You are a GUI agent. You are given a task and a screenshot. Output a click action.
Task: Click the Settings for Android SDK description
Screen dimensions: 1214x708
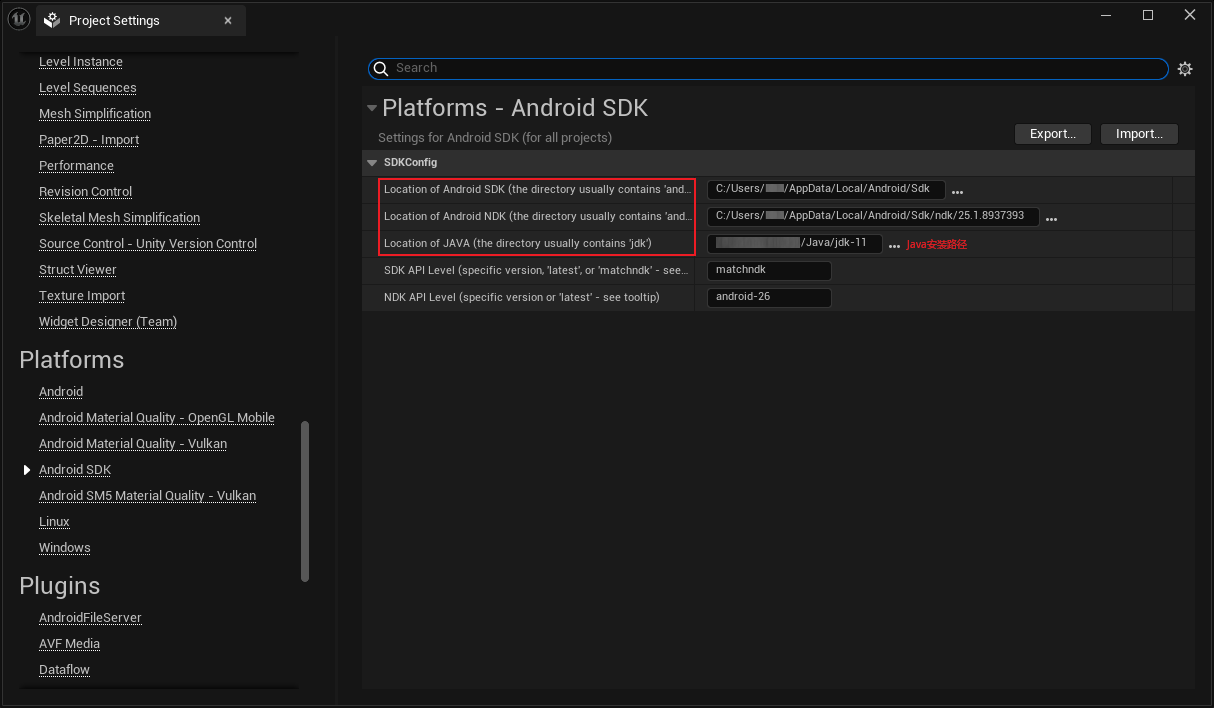click(495, 138)
